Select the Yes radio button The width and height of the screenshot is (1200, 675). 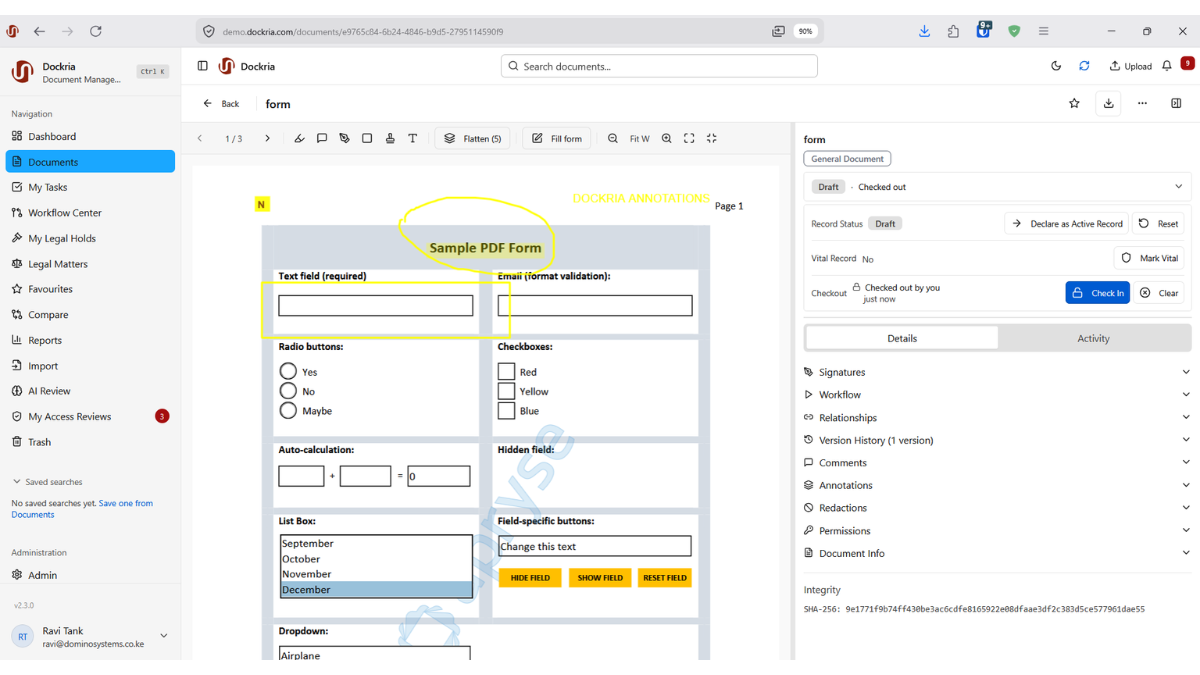pos(288,371)
